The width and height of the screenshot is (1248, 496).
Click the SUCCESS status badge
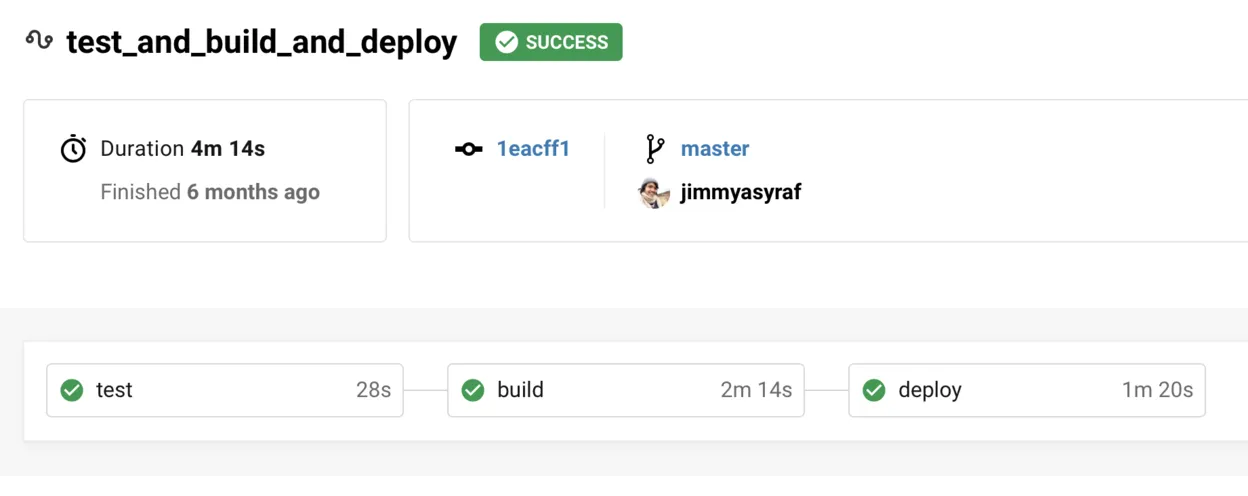[x=551, y=42]
